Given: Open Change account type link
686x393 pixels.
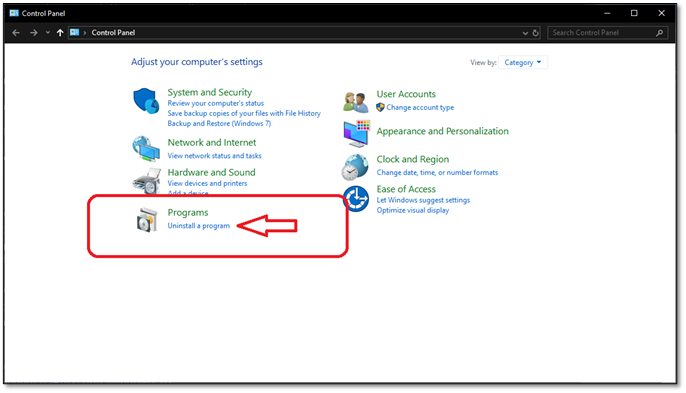Looking at the screenshot, I should point(420,107).
